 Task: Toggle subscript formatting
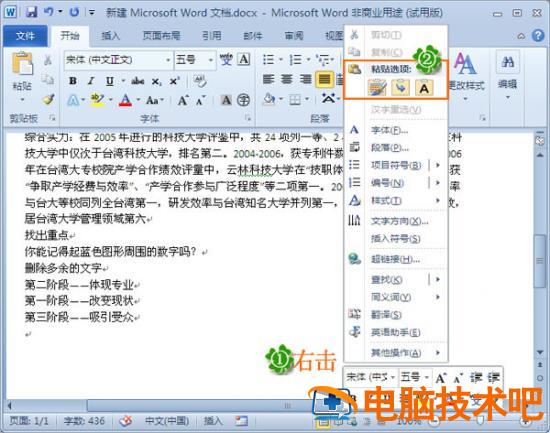click(156, 81)
